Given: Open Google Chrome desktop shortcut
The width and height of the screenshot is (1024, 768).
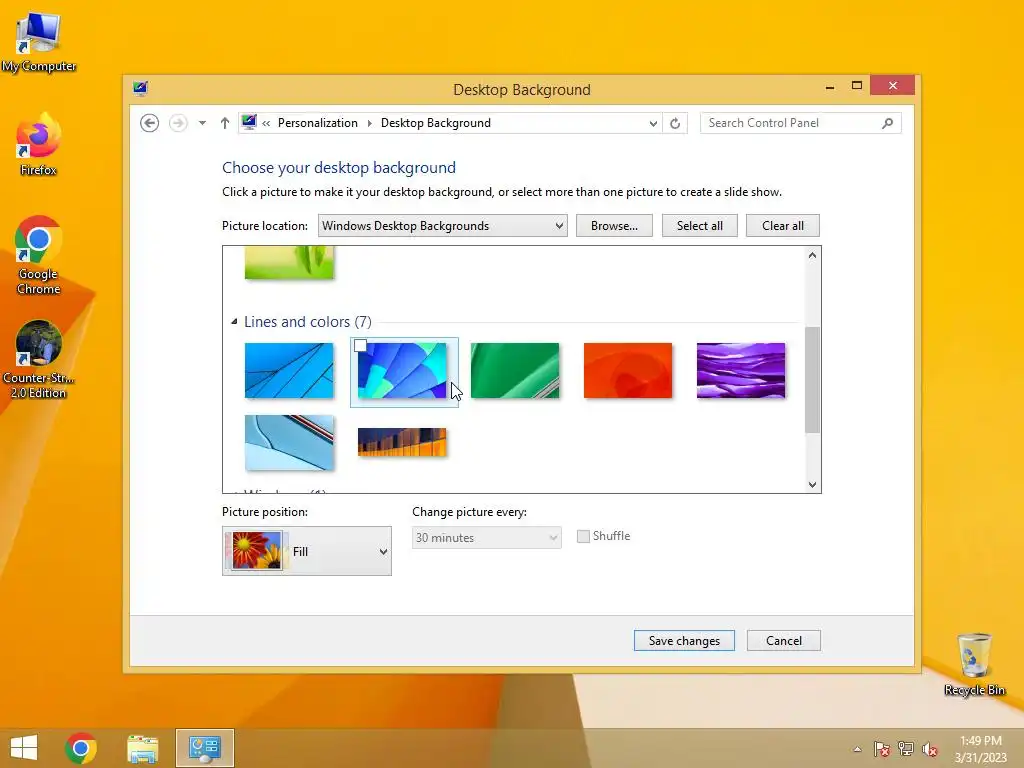Looking at the screenshot, I should [x=39, y=255].
